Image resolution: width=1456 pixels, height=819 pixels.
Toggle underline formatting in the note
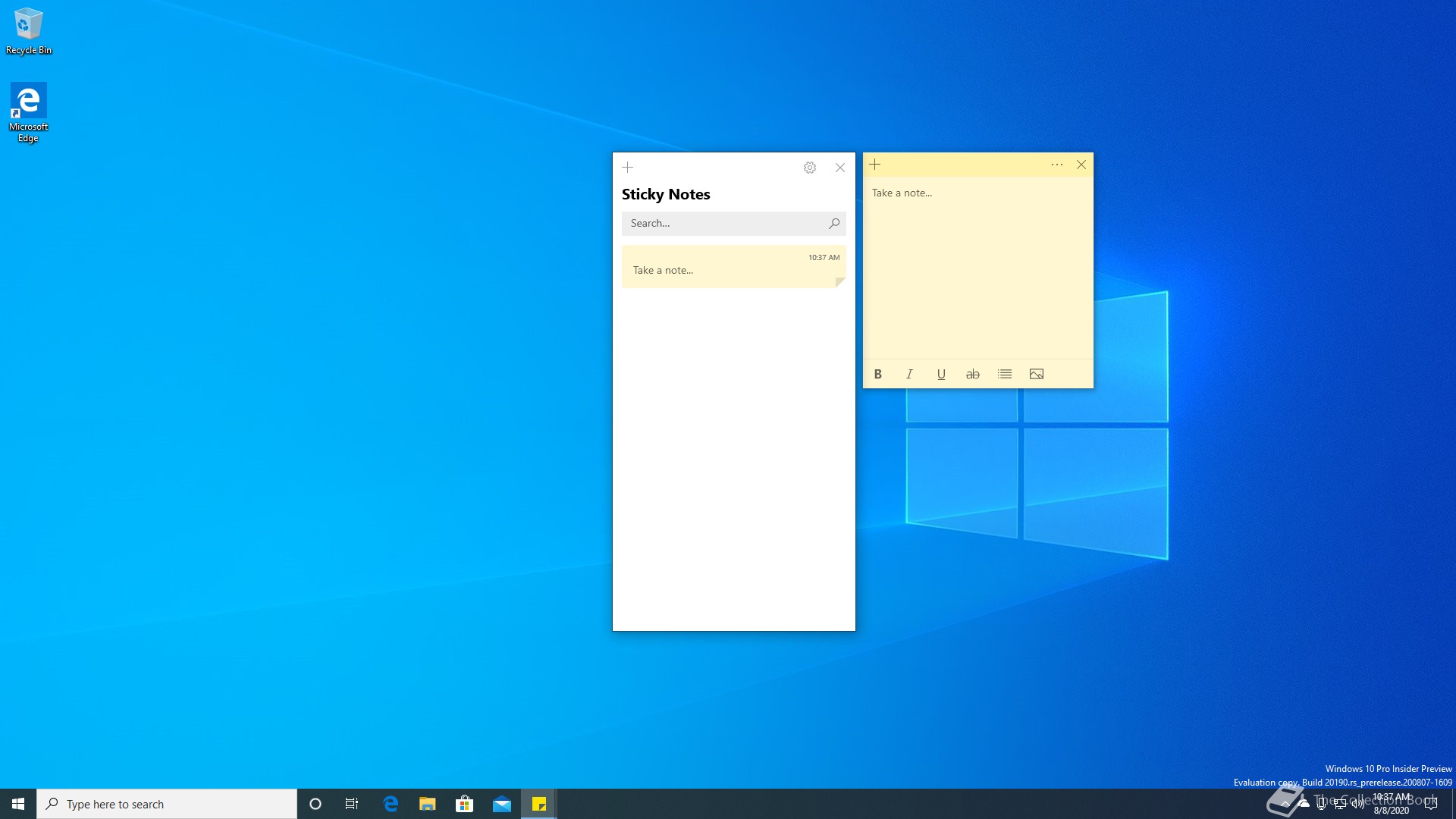[x=941, y=374]
